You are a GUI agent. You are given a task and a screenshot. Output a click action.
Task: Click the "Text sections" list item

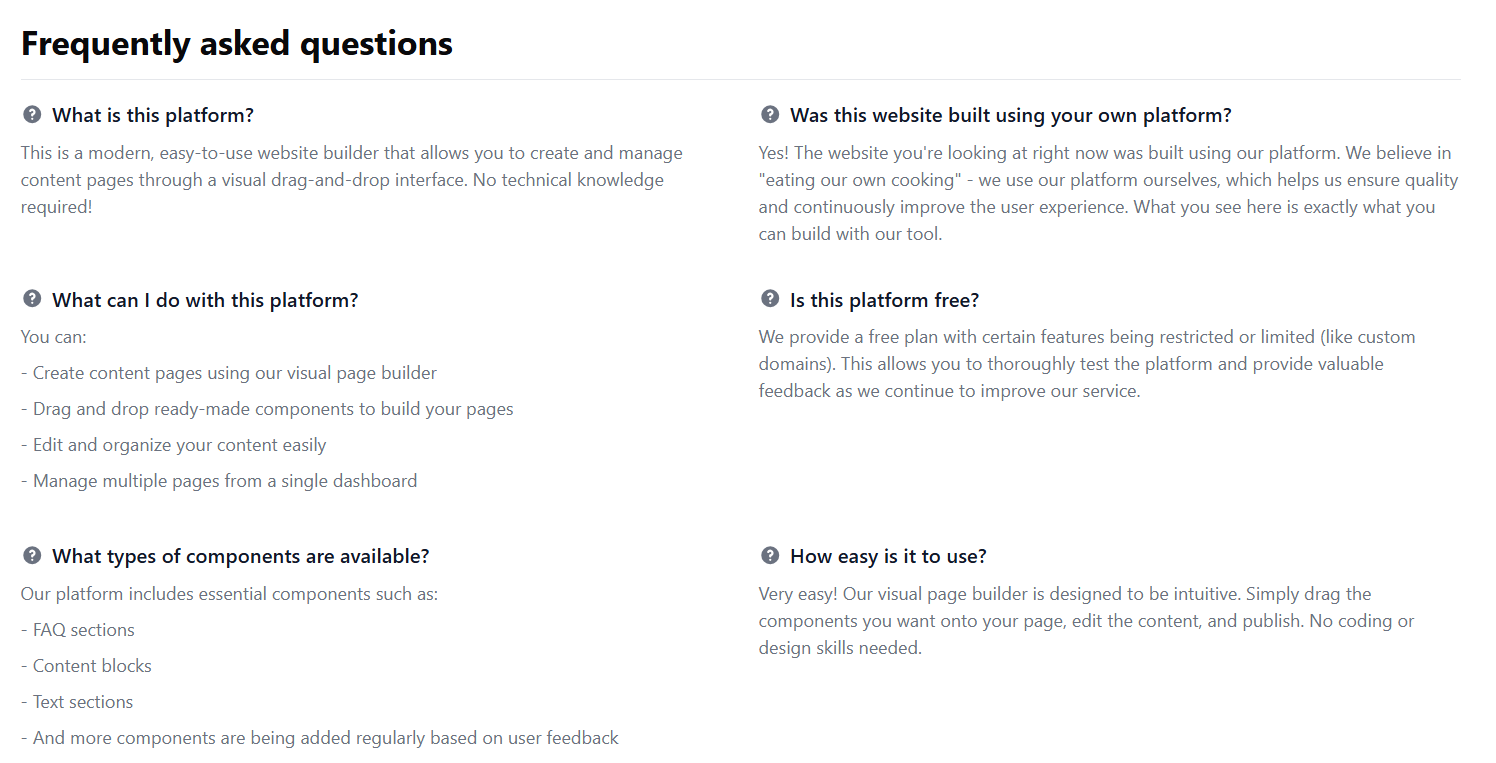point(77,702)
